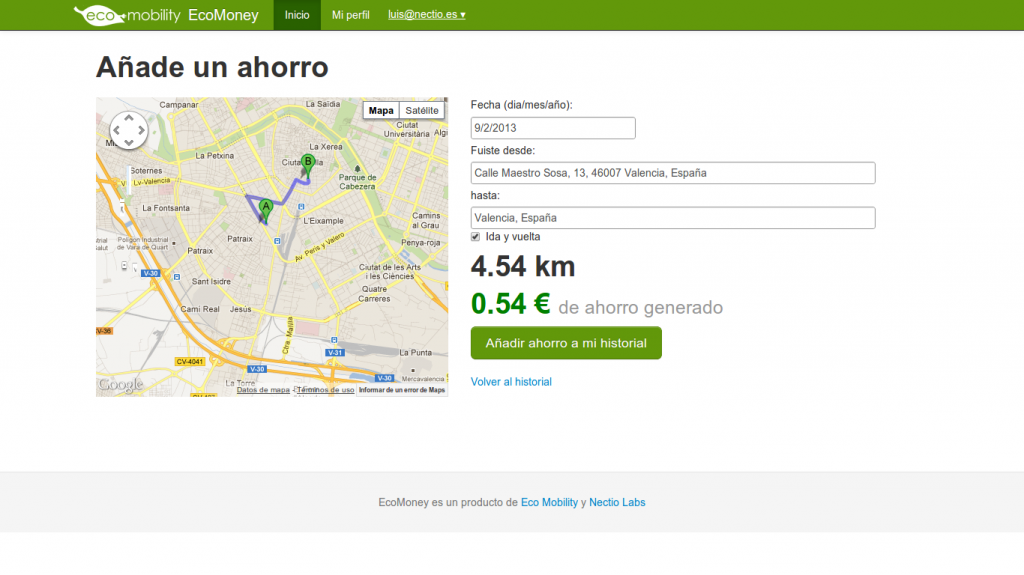This screenshot has width=1024, height=575.
Task: Pan the map right with the arrow control
Action: click(141, 130)
